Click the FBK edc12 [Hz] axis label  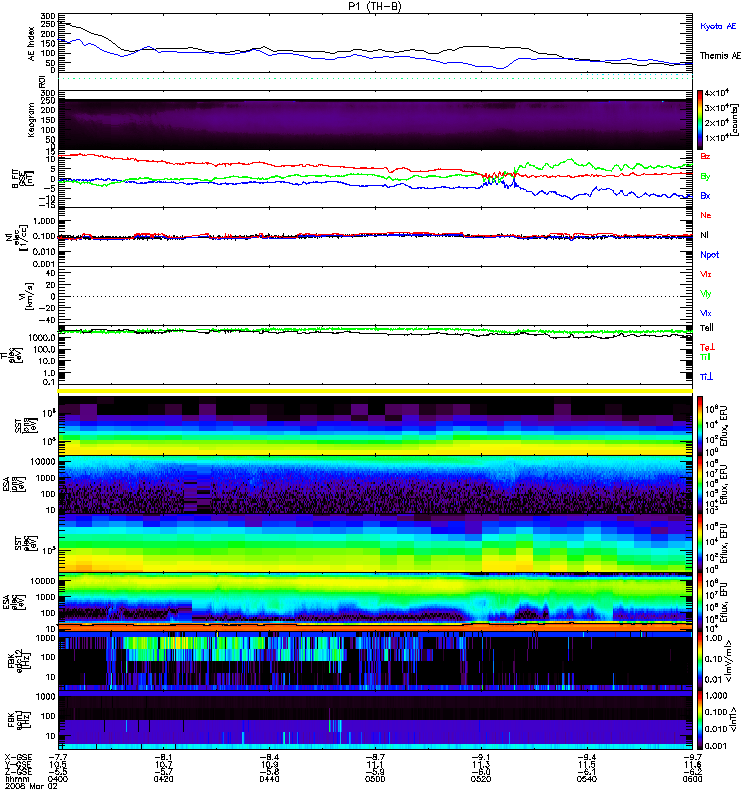(17, 662)
